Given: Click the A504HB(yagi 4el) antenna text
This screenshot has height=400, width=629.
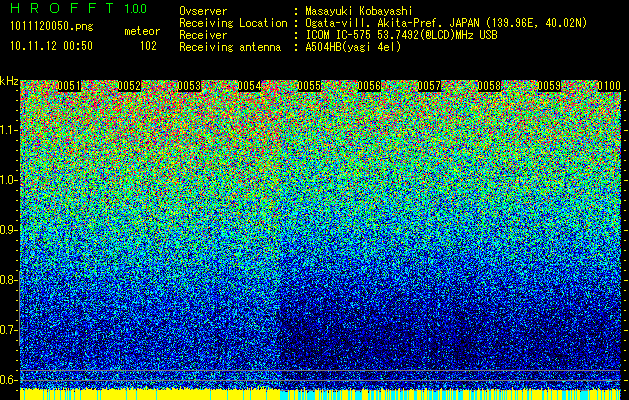Looking at the screenshot, I should [x=353, y=47].
